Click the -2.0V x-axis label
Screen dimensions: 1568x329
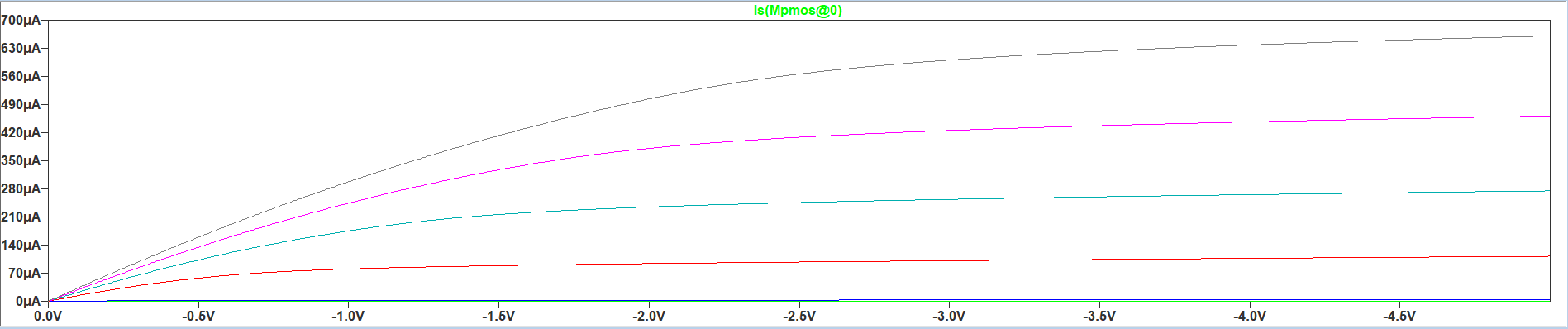(x=649, y=317)
